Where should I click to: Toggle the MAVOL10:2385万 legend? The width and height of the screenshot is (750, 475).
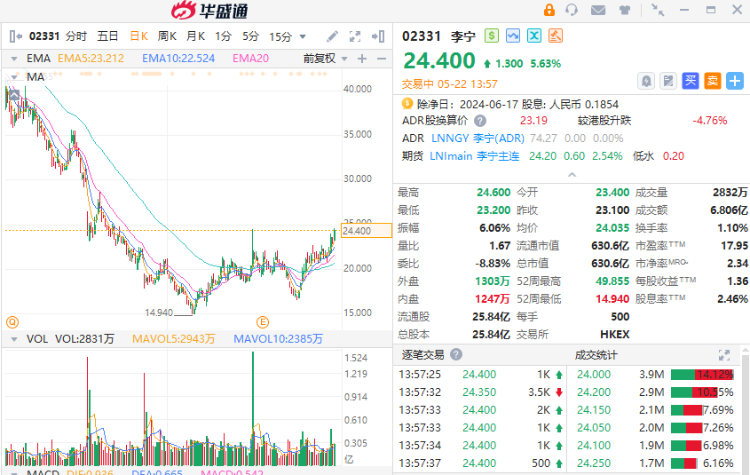pos(278,339)
